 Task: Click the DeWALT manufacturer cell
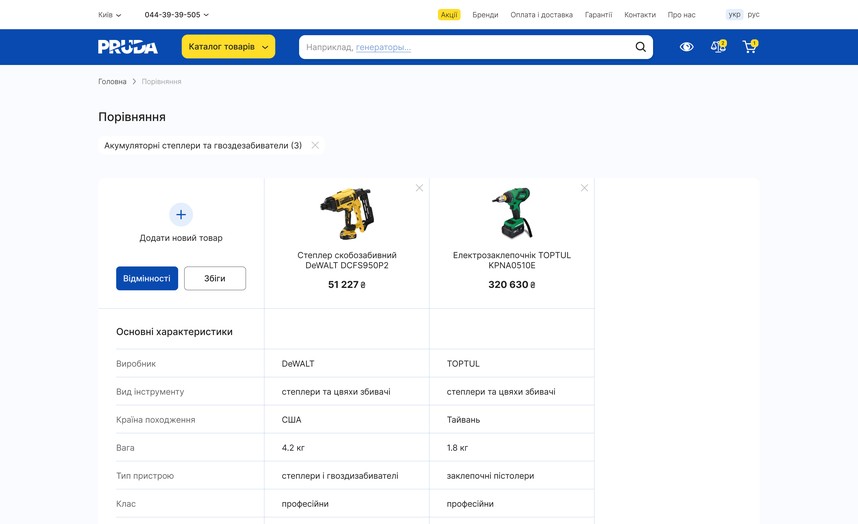click(298, 364)
